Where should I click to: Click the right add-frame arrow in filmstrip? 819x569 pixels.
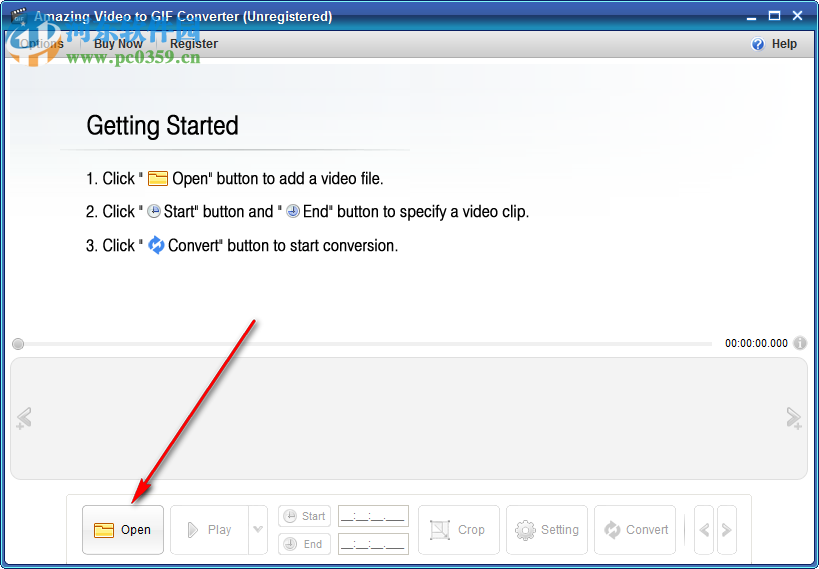click(794, 418)
